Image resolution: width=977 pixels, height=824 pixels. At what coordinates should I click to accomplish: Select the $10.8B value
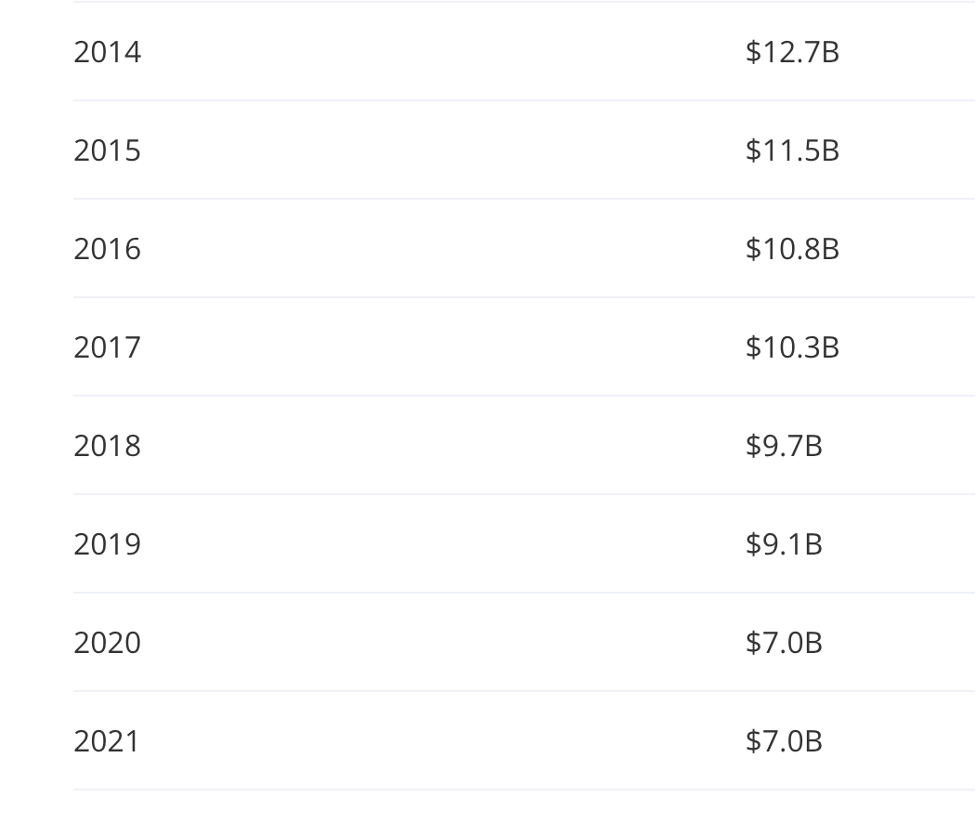click(792, 249)
